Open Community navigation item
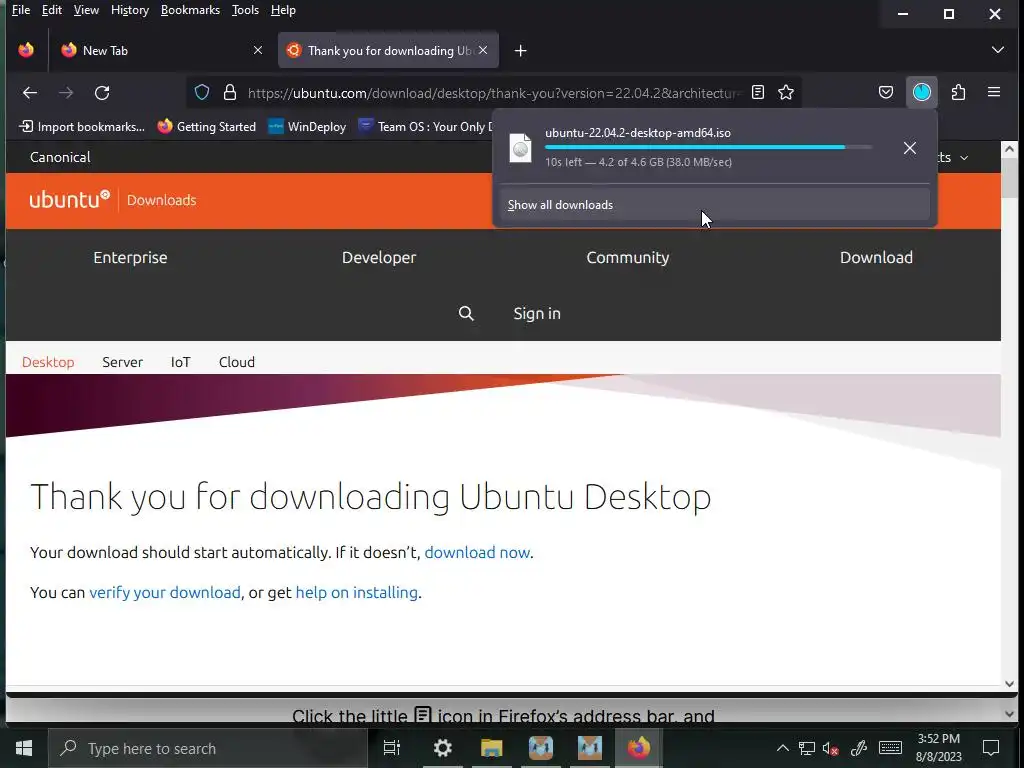 (628, 257)
